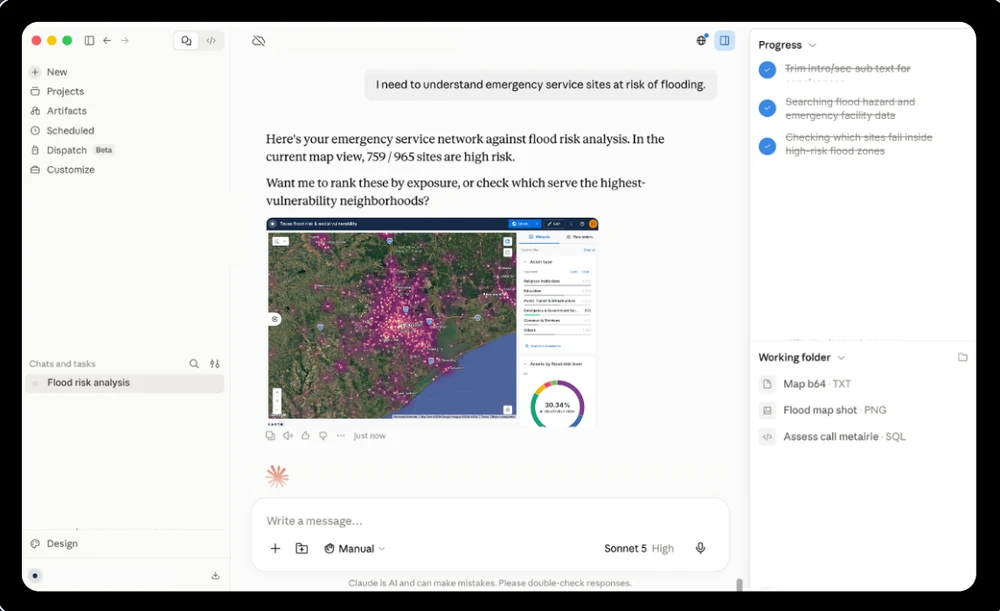Toggle the 'Checking which sites fall' progress check
The height and width of the screenshot is (611, 1000).
coord(767,146)
